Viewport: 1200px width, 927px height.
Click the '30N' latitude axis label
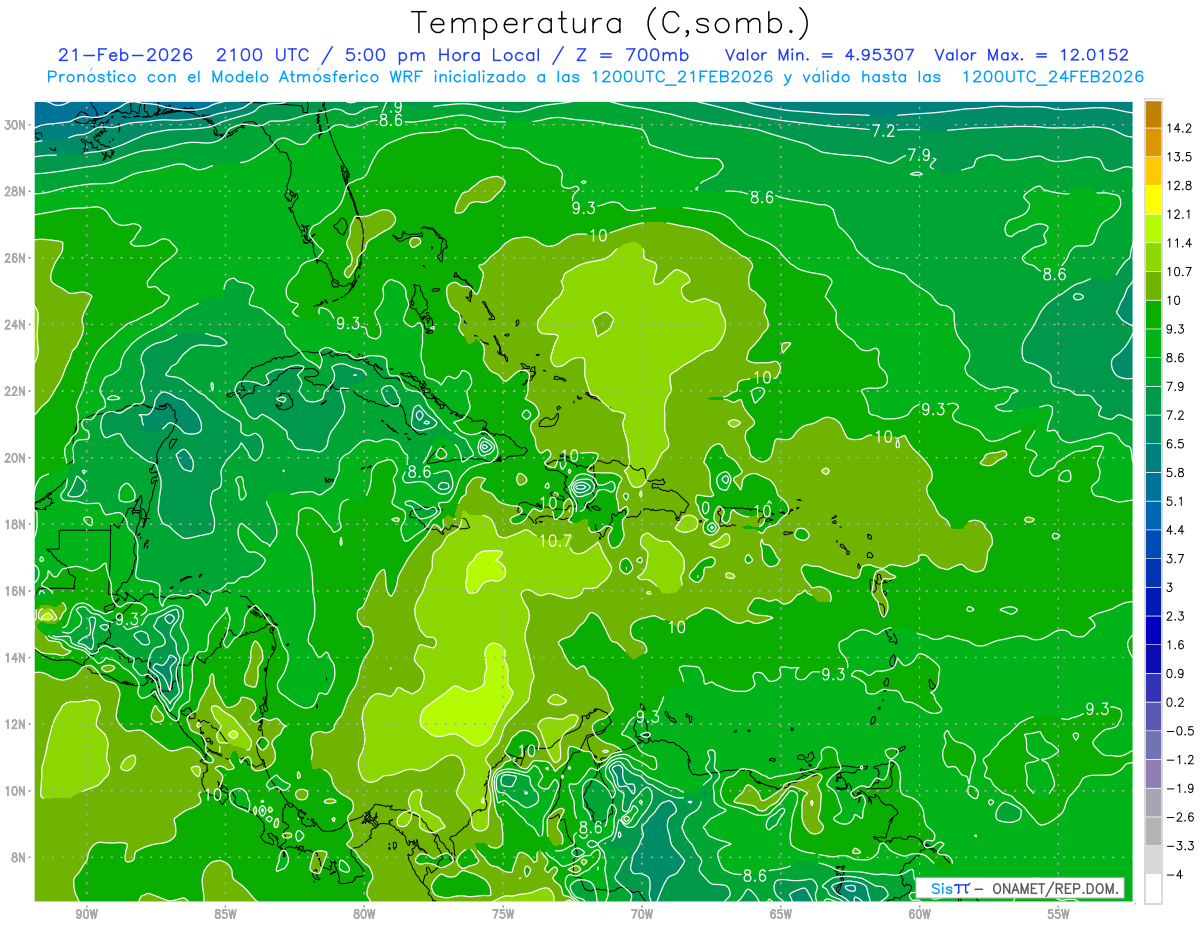[x=17, y=125]
